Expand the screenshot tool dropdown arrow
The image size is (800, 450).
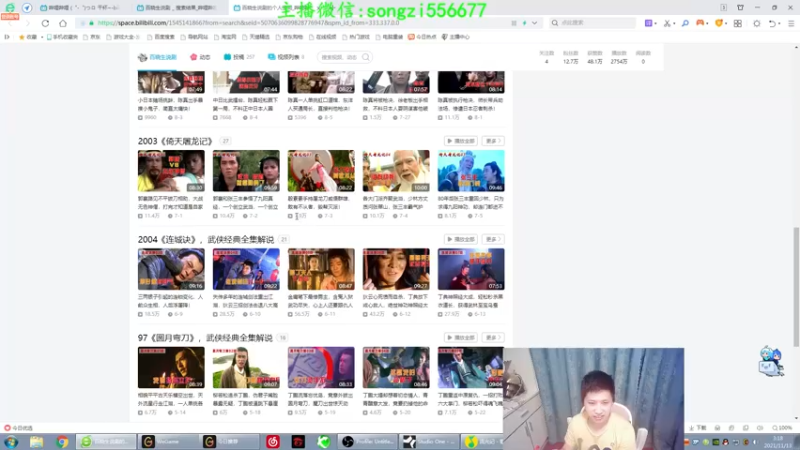click(655, 23)
